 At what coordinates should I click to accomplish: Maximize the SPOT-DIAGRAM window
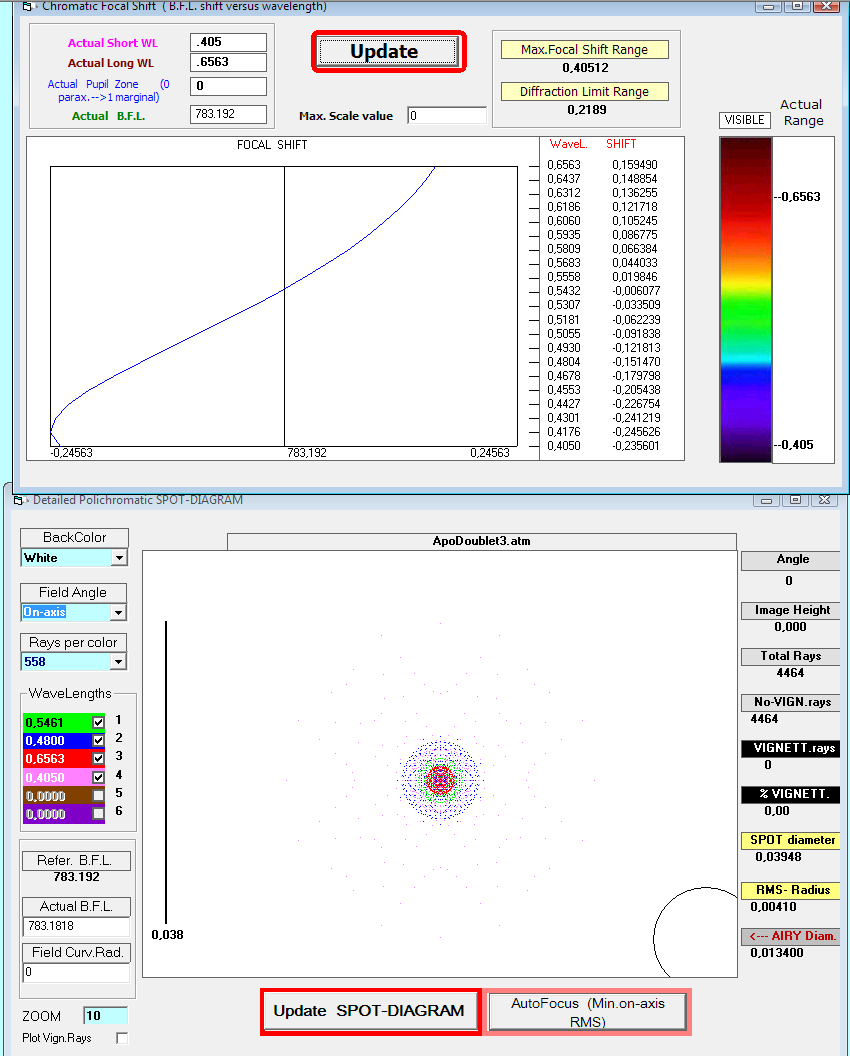pyautogui.click(x=795, y=500)
